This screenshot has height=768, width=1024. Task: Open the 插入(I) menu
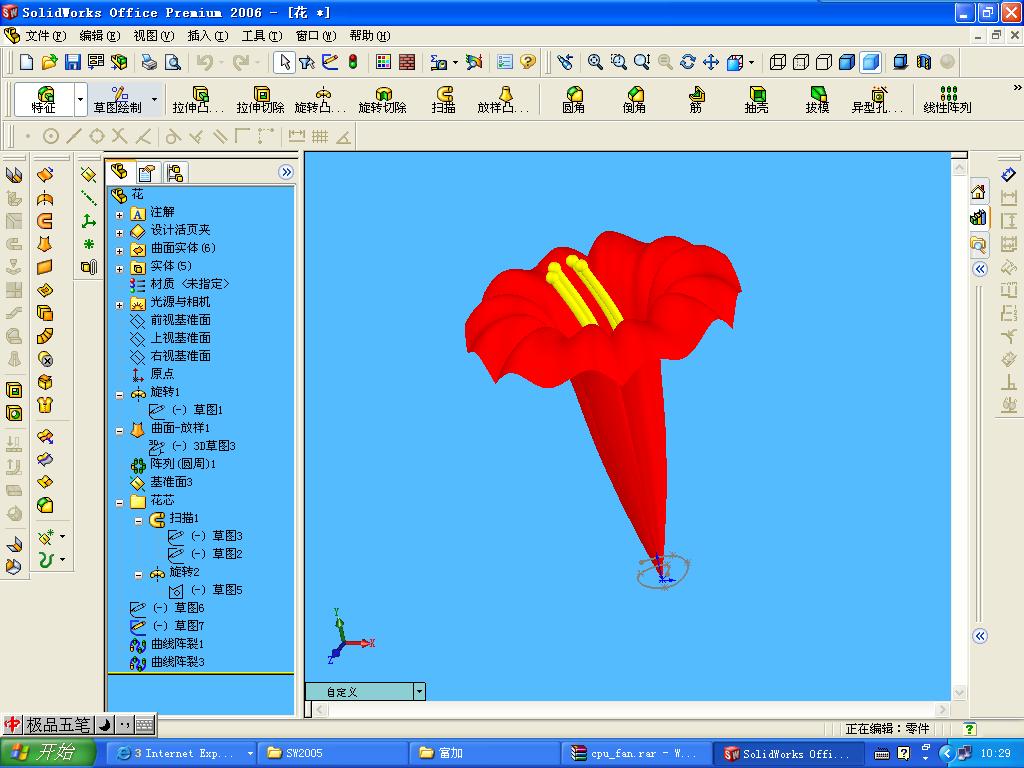208,36
